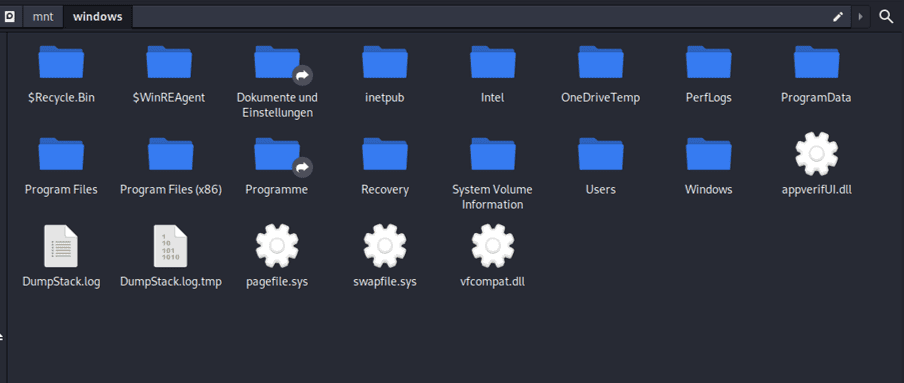The height and width of the screenshot is (383, 904).
Task: Click the "PerfLogs" folder name label
Action: pyautogui.click(x=709, y=98)
